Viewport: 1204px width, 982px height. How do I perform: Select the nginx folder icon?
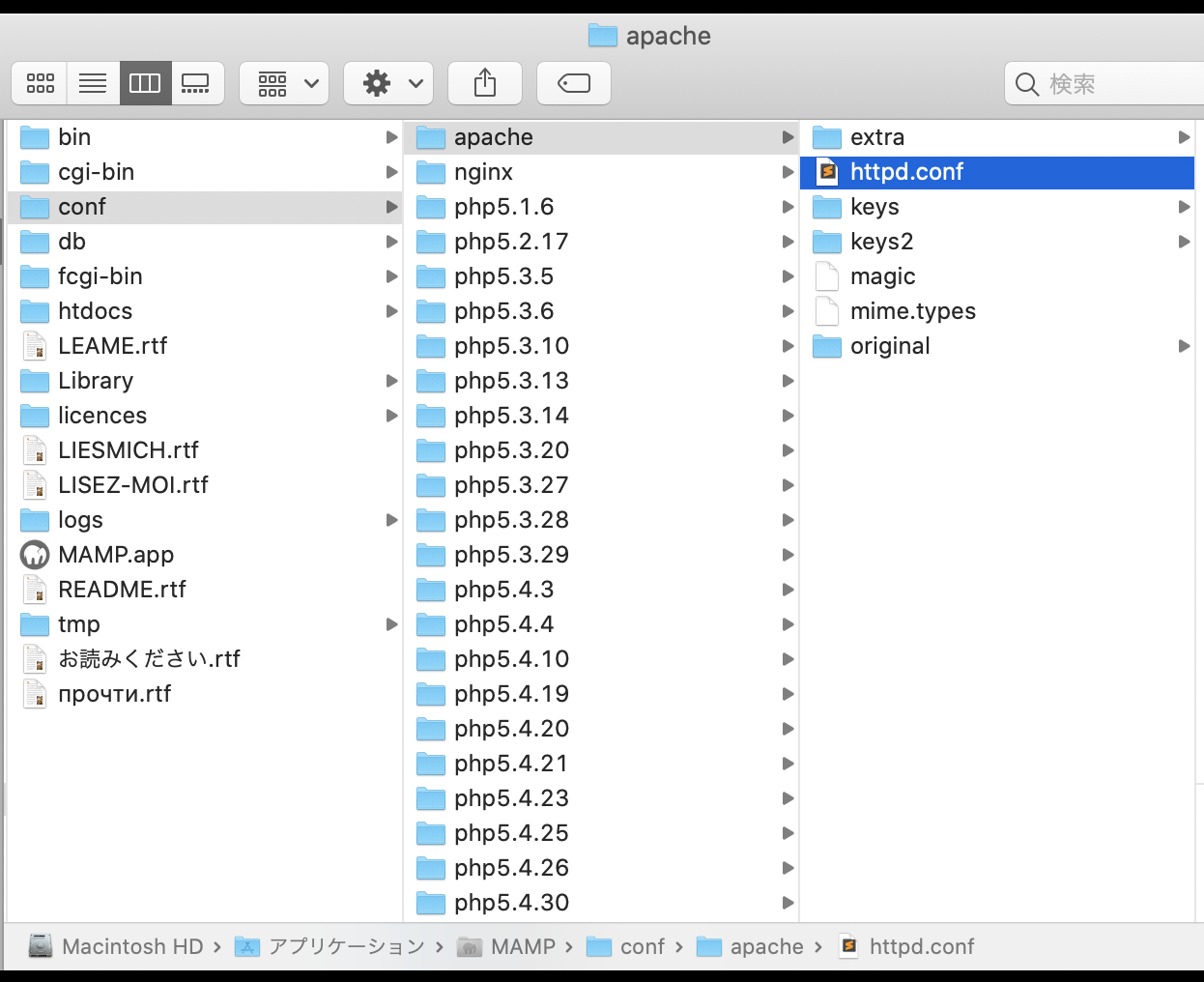(x=431, y=172)
